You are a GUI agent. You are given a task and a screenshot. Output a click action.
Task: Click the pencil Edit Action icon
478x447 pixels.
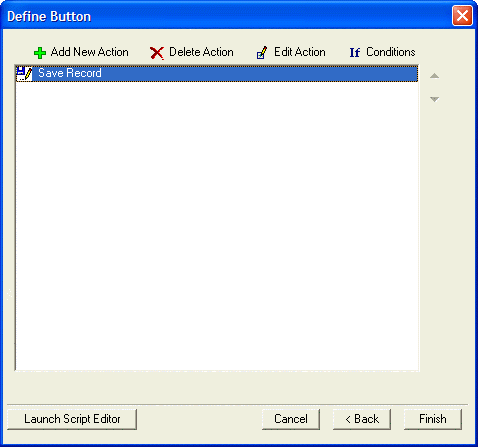click(x=262, y=53)
